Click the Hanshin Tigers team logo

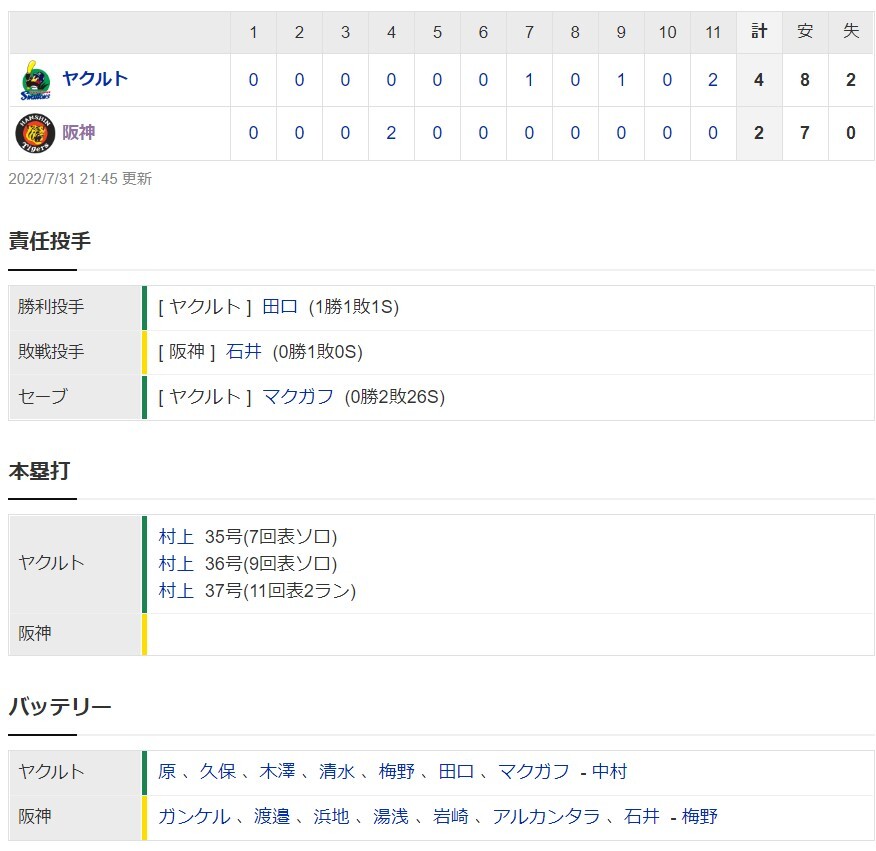(35, 133)
